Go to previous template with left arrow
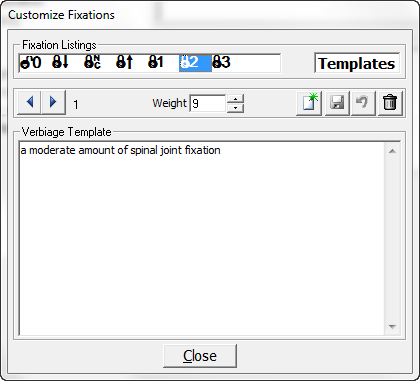The height and width of the screenshot is (381, 420). point(30,102)
